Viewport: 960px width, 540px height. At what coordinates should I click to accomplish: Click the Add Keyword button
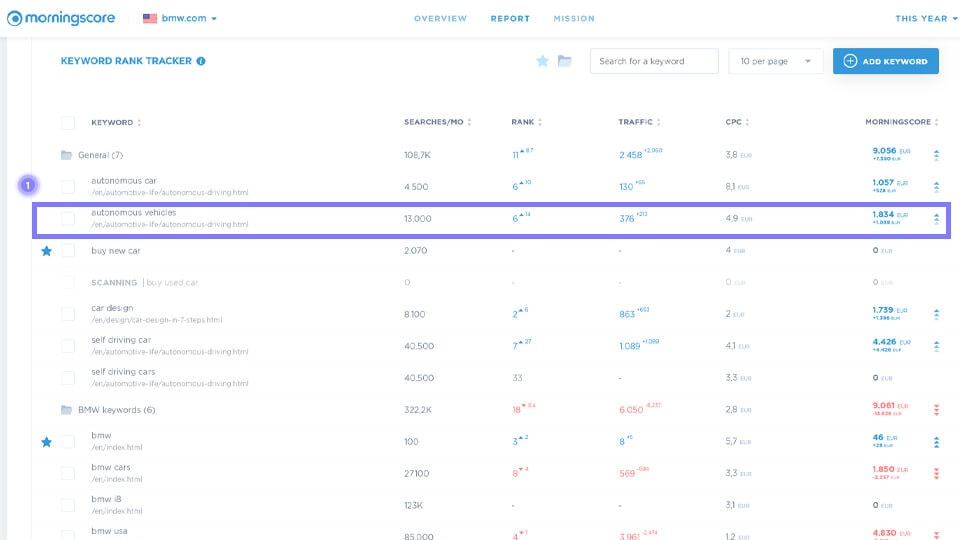point(885,61)
